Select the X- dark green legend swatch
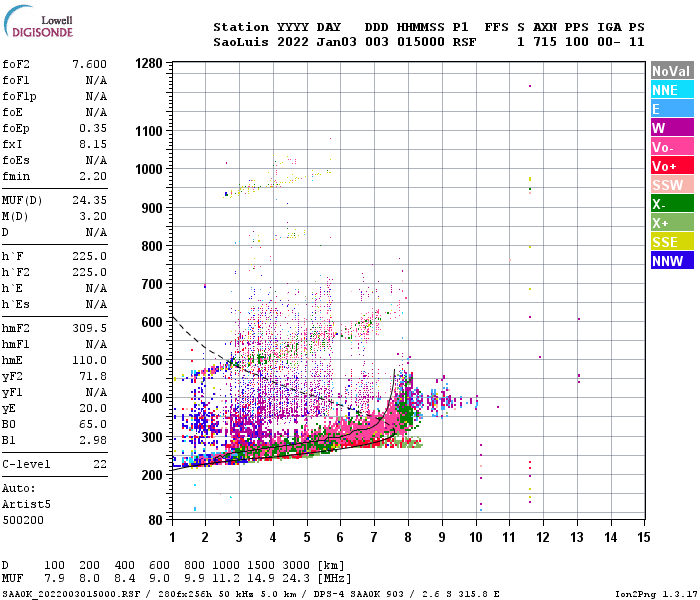 pyautogui.click(x=672, y=204)
